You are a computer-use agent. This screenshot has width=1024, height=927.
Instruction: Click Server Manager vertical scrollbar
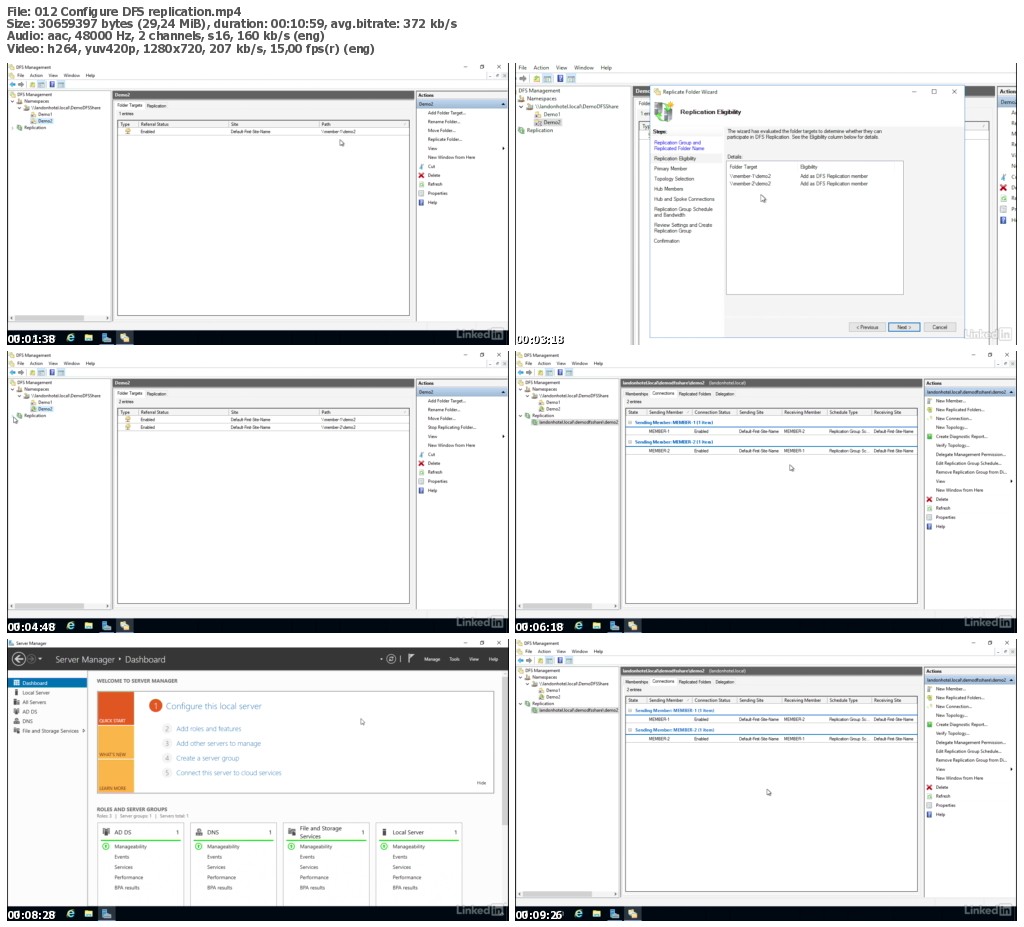tap(504, 751)
